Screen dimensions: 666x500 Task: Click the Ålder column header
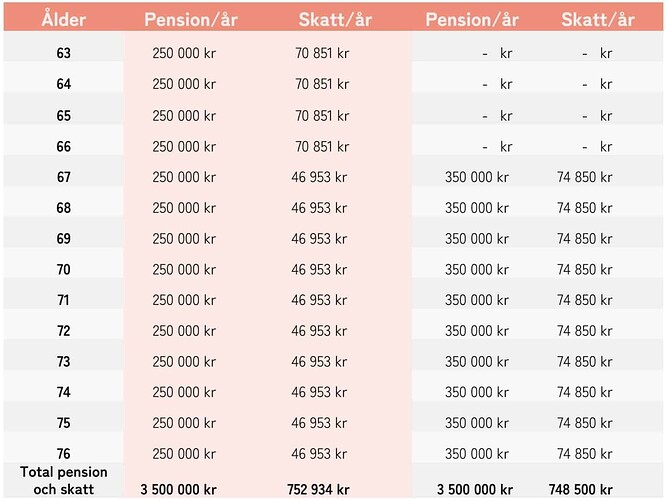[x=62, y=19]
